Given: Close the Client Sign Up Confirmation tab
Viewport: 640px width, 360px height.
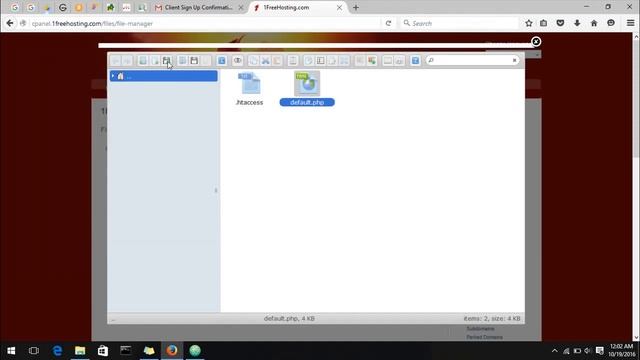Looking at the screenshot, I should pyautogui.click(x=241, y=7).
